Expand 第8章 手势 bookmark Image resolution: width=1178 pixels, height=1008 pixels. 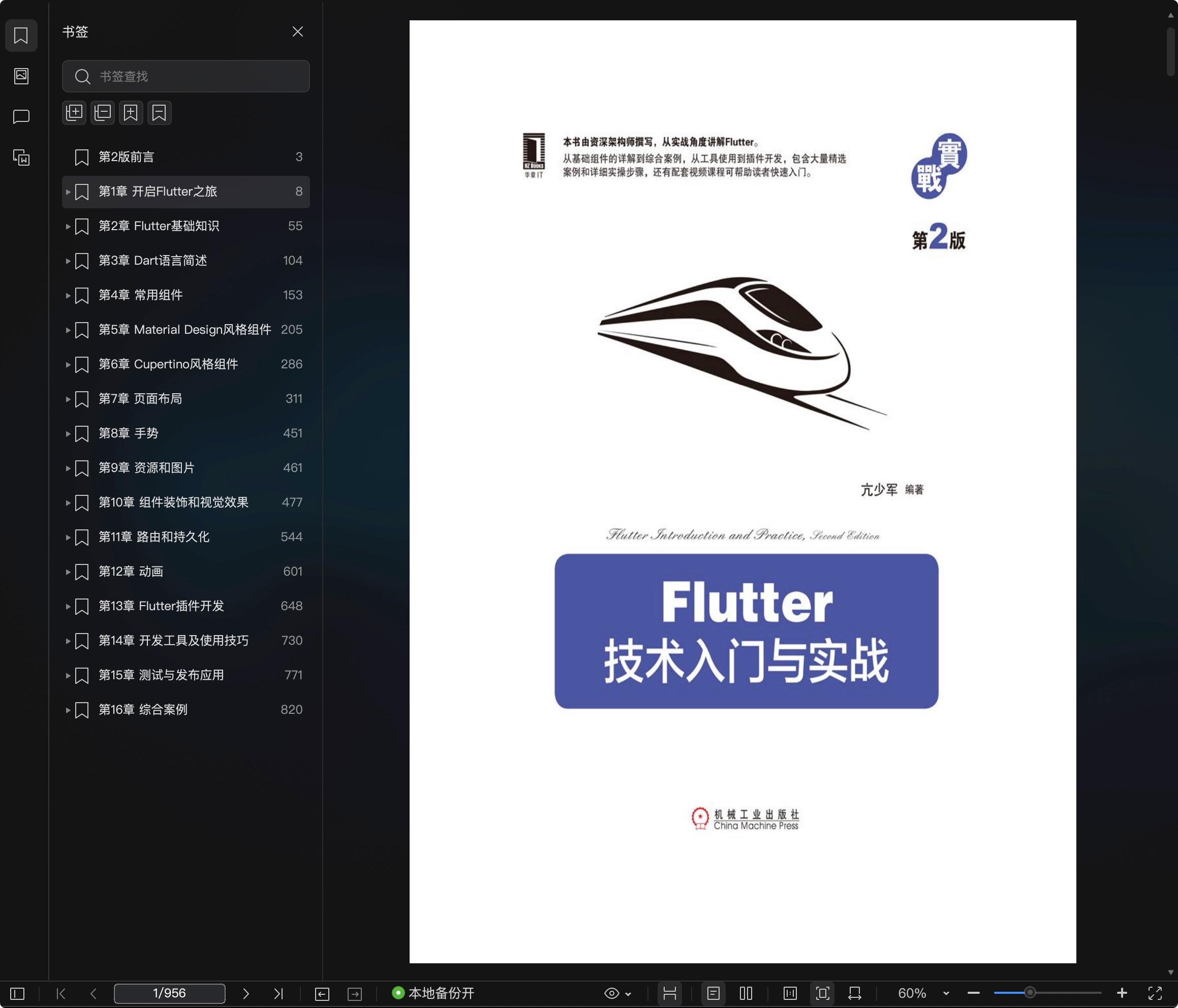click(68, 434)
